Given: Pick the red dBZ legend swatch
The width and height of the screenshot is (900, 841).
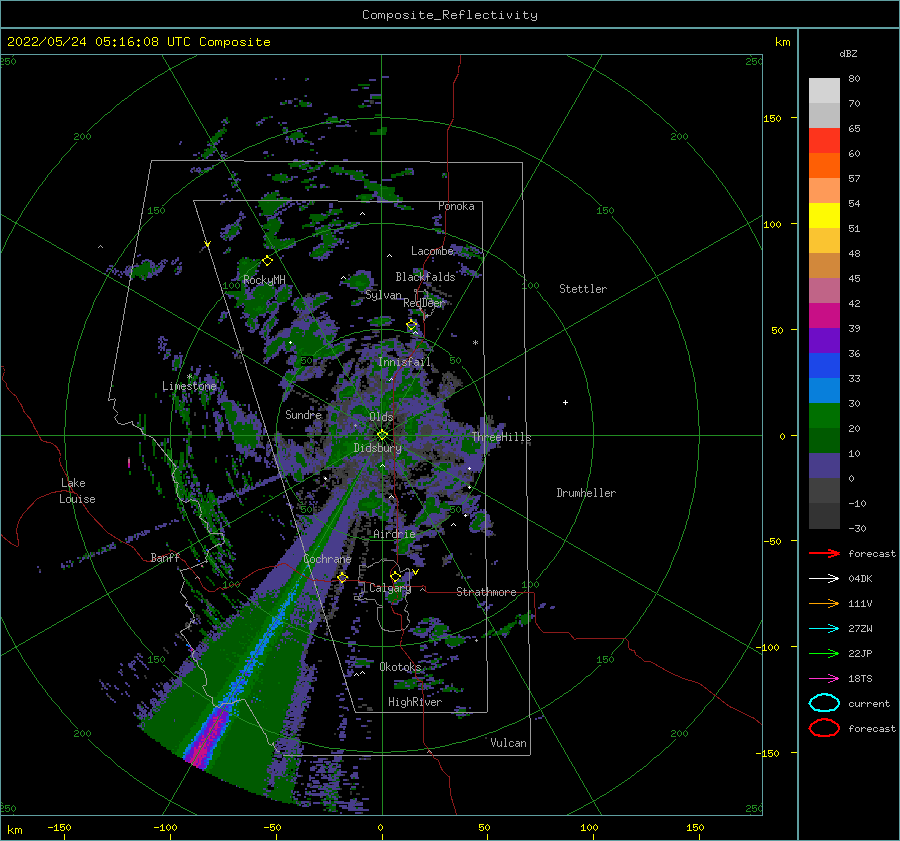Looking at the screenshot, I should pyautogui.click(x=824, y=141).
